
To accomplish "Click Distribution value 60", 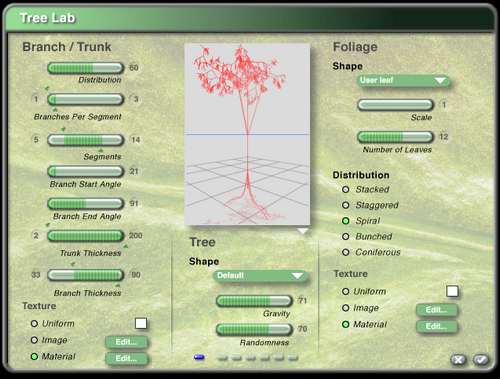I will coord(134,68).
